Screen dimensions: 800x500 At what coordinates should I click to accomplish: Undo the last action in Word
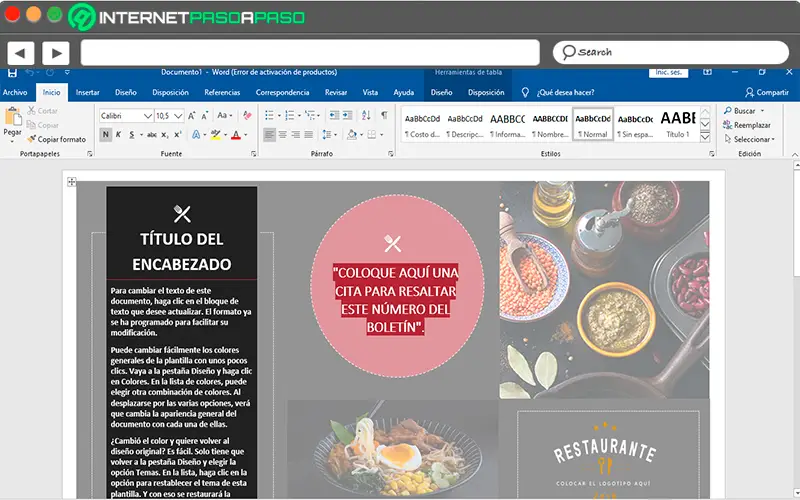30,72
